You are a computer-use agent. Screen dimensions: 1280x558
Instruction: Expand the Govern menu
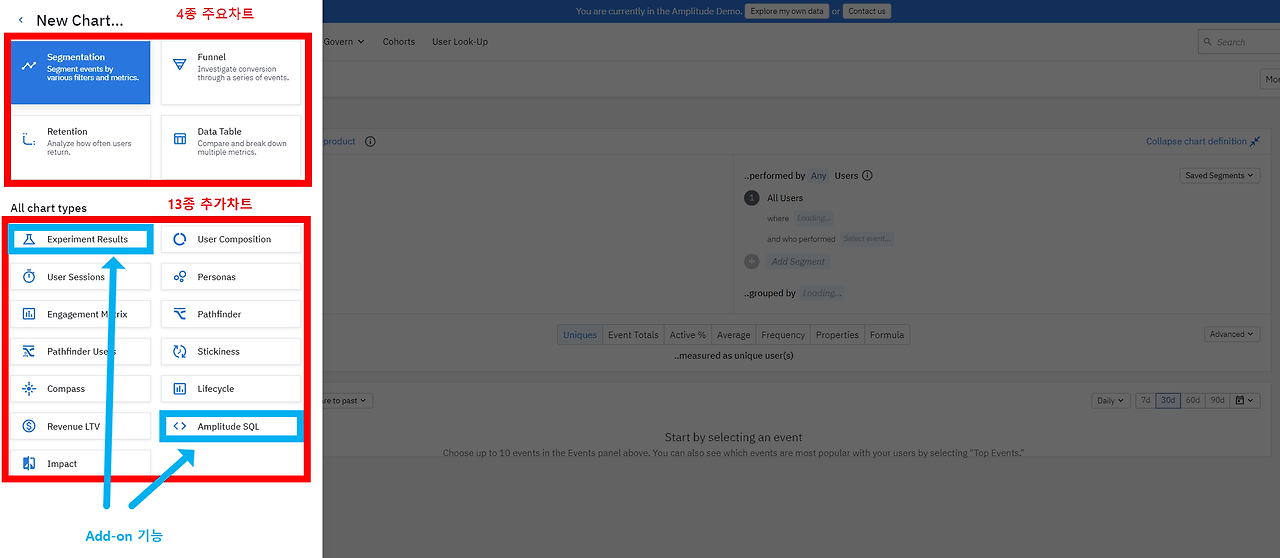pos(344,41)
